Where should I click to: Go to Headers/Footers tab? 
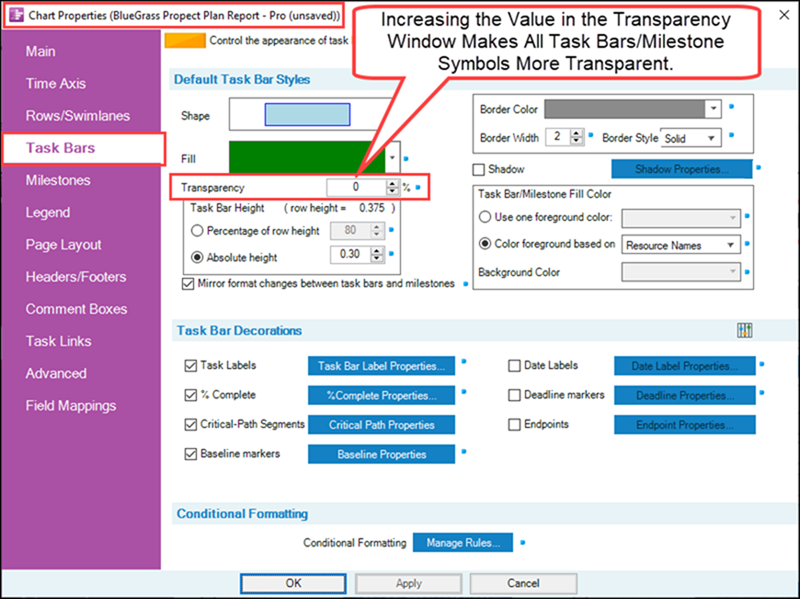(x=76, y=277)
